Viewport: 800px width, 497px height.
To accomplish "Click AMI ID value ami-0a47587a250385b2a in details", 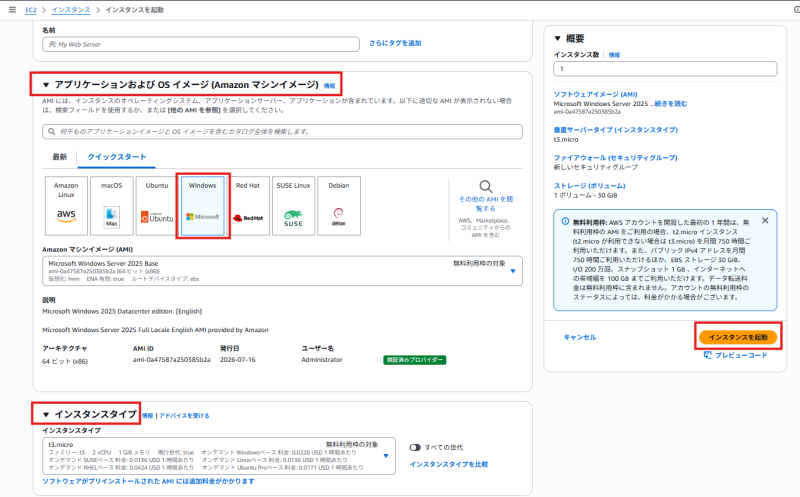I will click(x=171, y=360).
